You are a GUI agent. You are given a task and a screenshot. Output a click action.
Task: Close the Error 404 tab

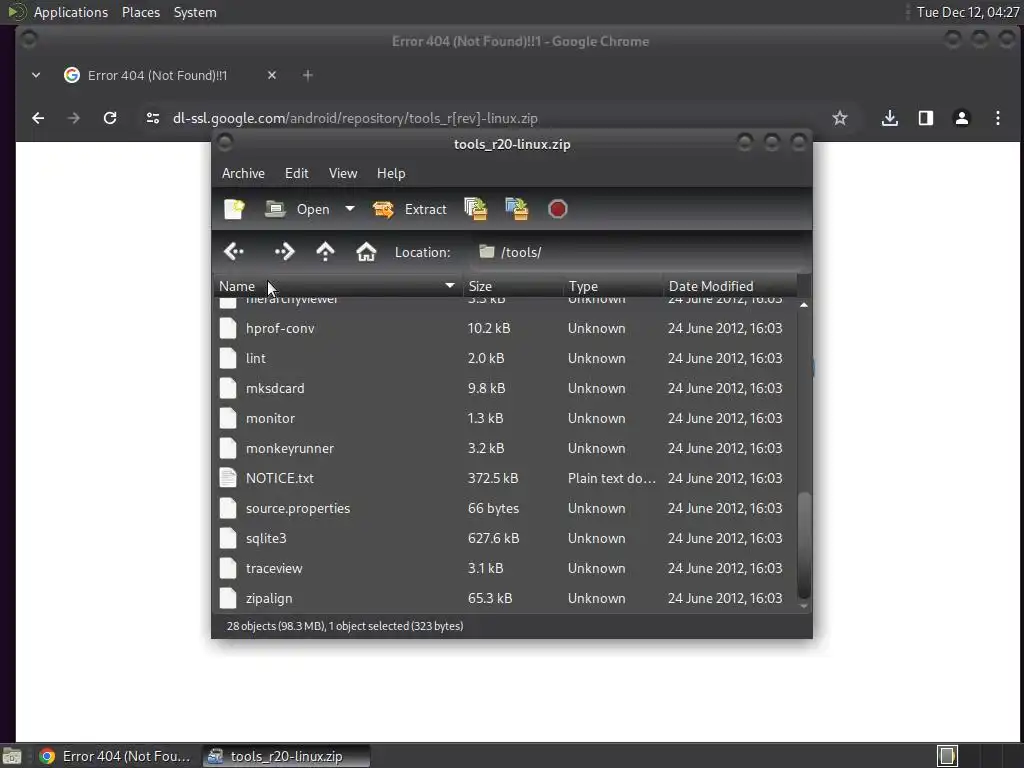click(x=272, y=75)
